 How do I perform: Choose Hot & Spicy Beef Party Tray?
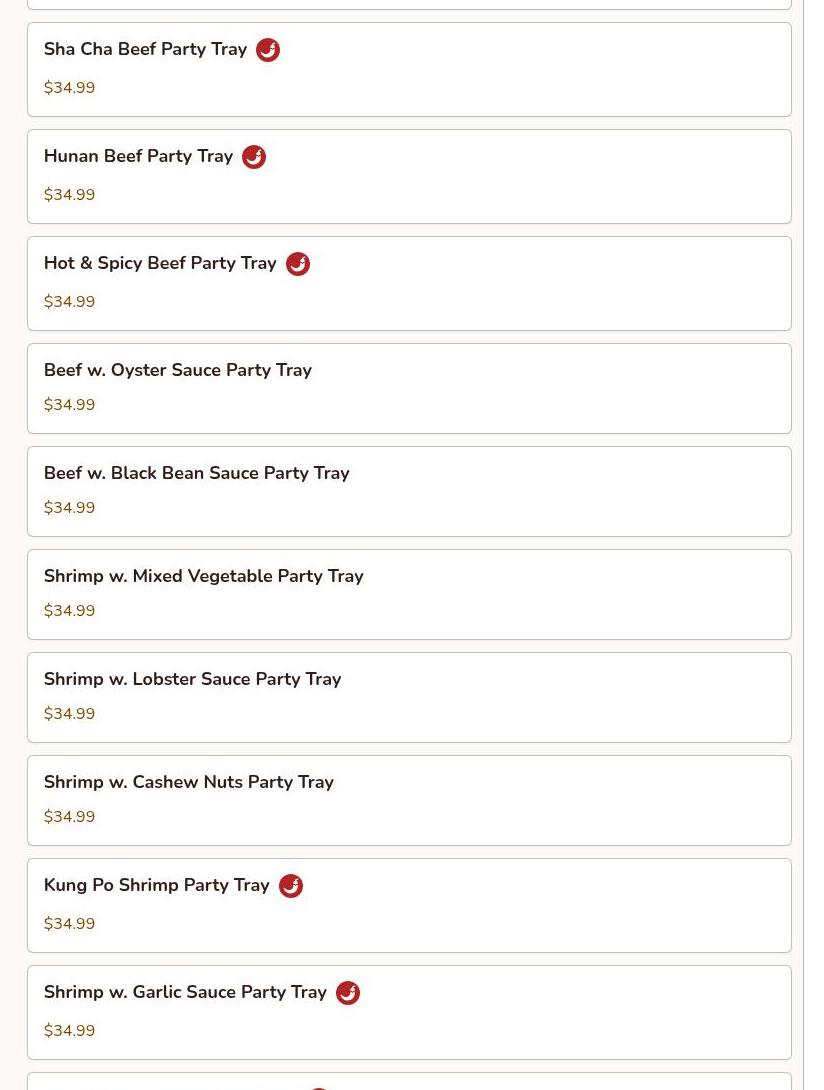pyautogui.click(x=160, y=264)
